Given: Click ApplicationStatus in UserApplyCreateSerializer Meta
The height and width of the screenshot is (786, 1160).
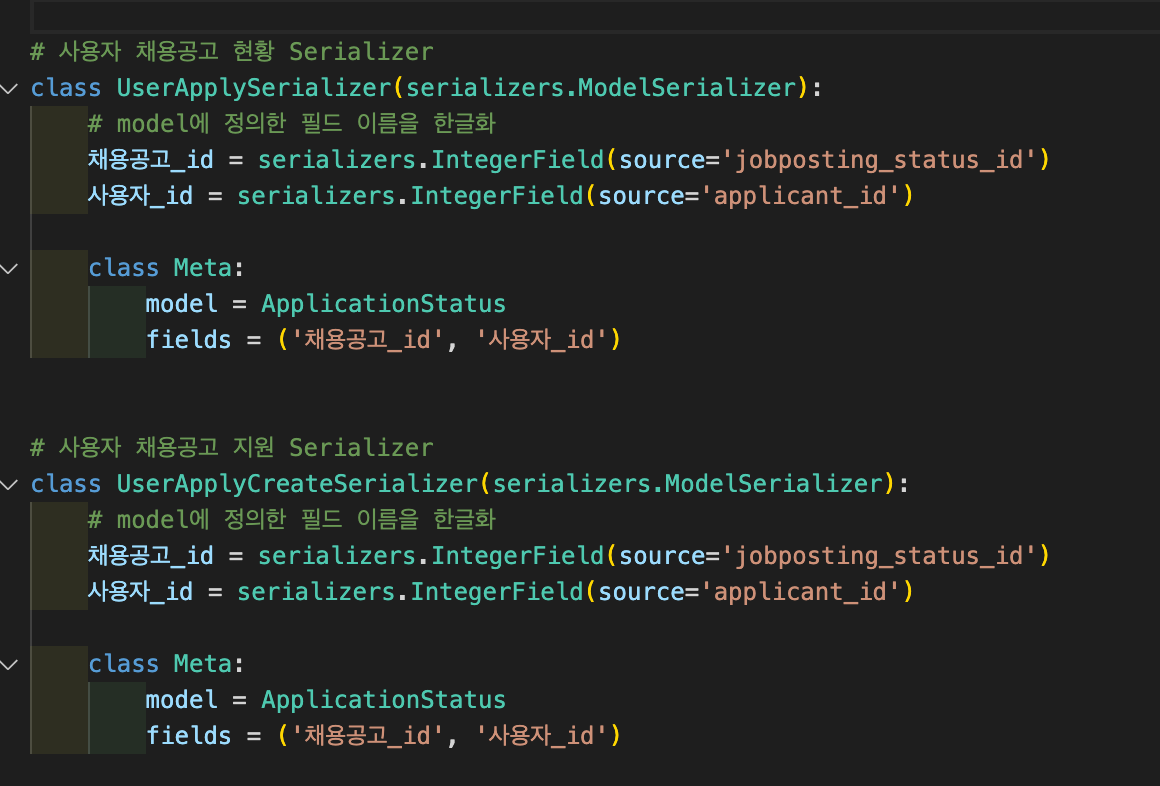Looking at the screenshot, I should tap(383, 700).
